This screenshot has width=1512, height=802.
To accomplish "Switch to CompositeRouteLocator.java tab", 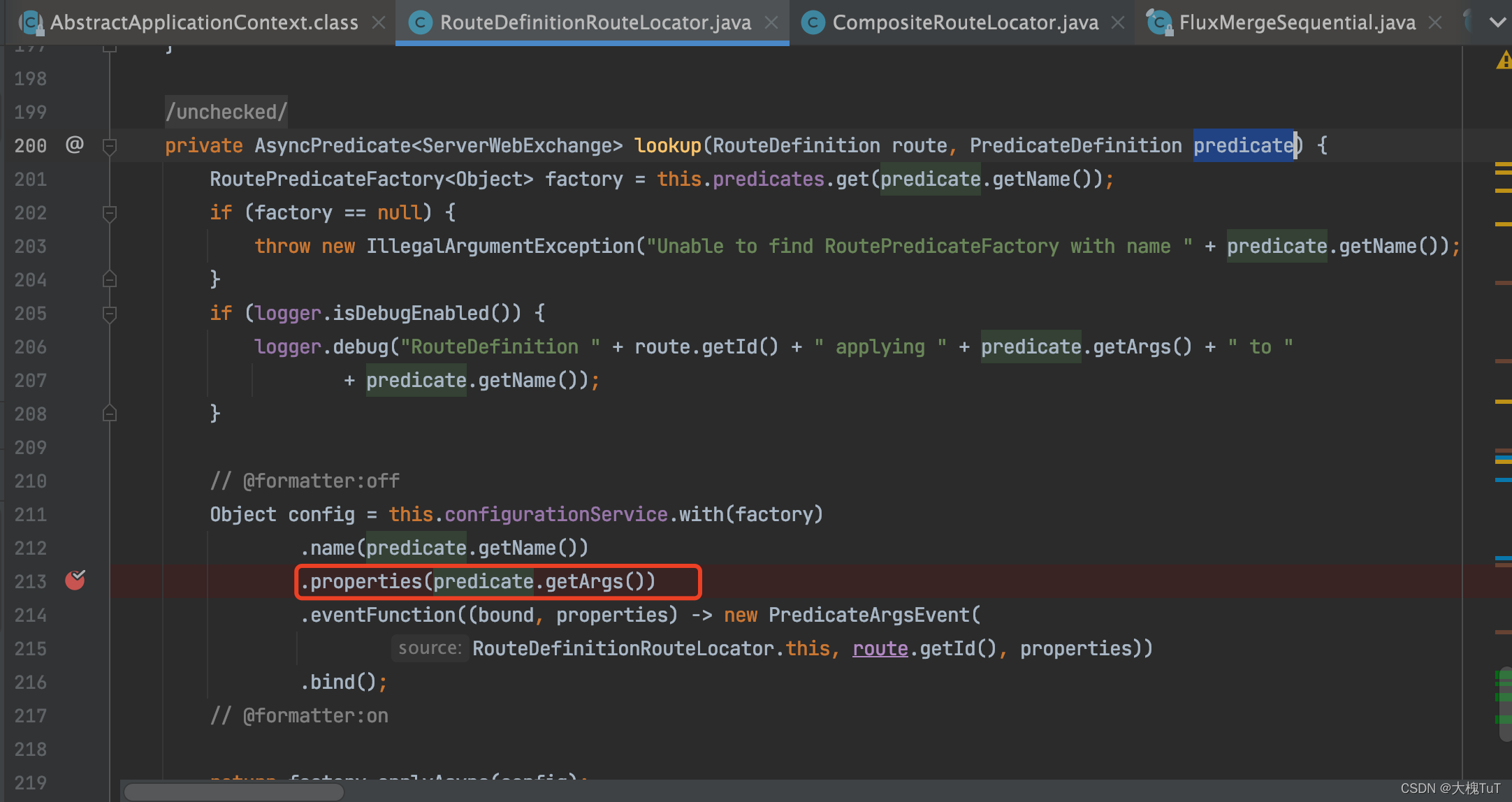I will [x=964, y=22].
